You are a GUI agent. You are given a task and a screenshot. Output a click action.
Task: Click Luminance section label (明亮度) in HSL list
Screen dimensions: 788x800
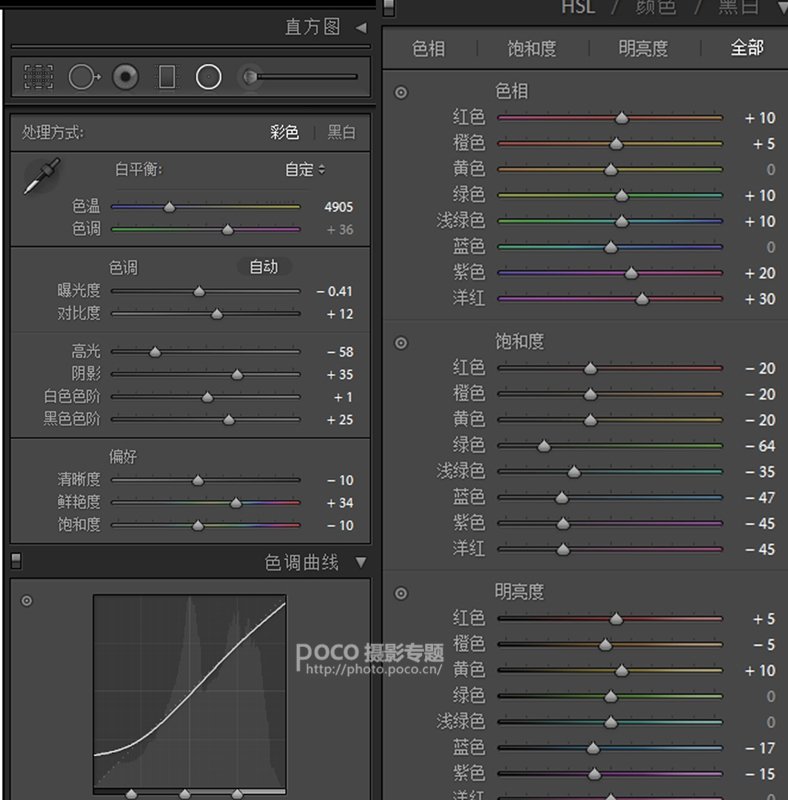[520, 592]
